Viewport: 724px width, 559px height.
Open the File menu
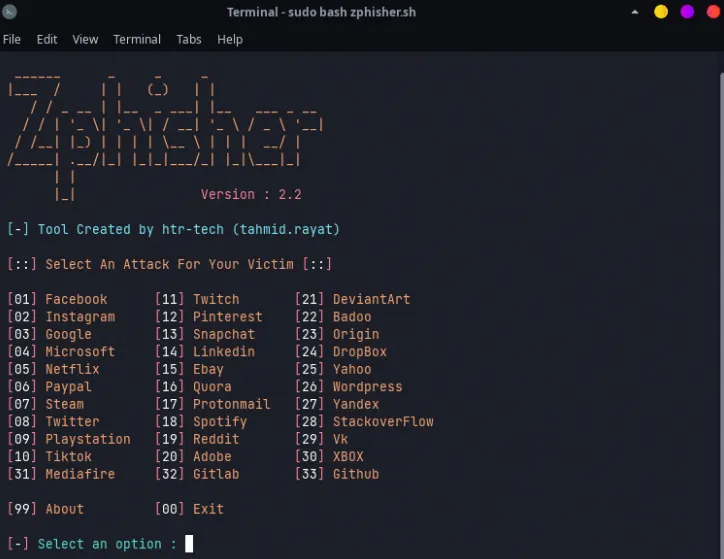tap(12, 40)
